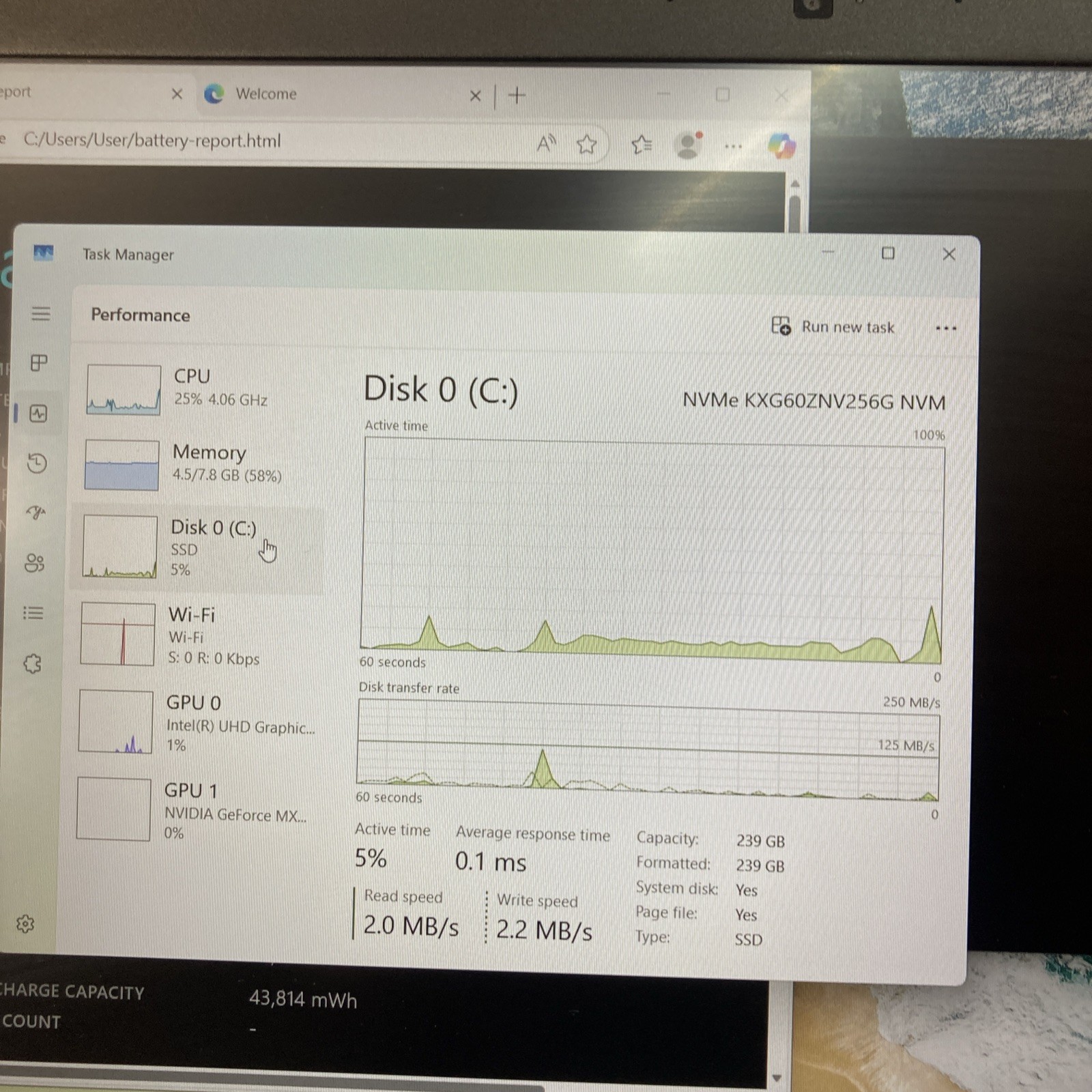This screenshot has height=1092, width=1092.
Task: Open Services page puzzle icon
Action: point(32,663)
